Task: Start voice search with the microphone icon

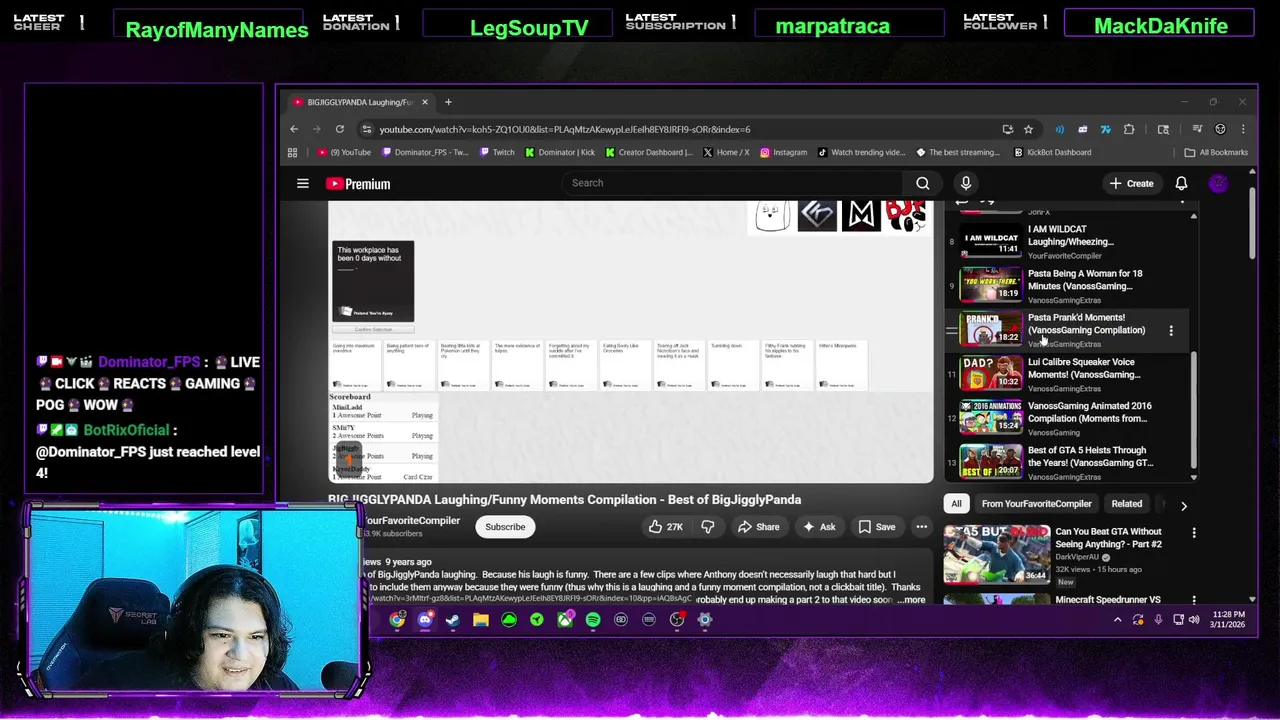Action: point(966,183)
